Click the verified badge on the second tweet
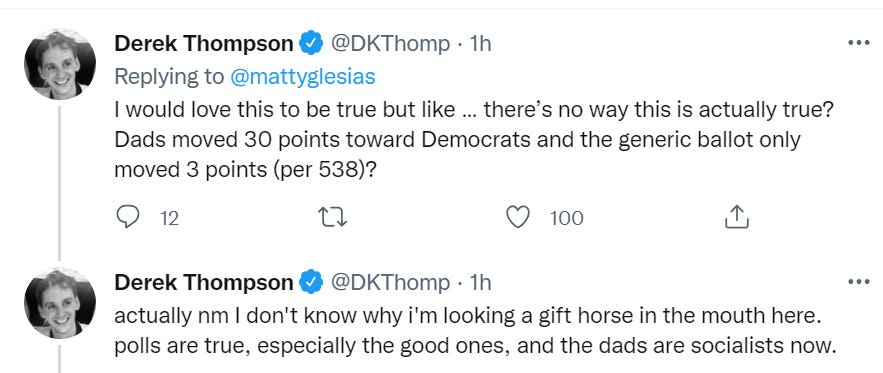The height and width of the screenshot is (373, 883). click(310, 283)
